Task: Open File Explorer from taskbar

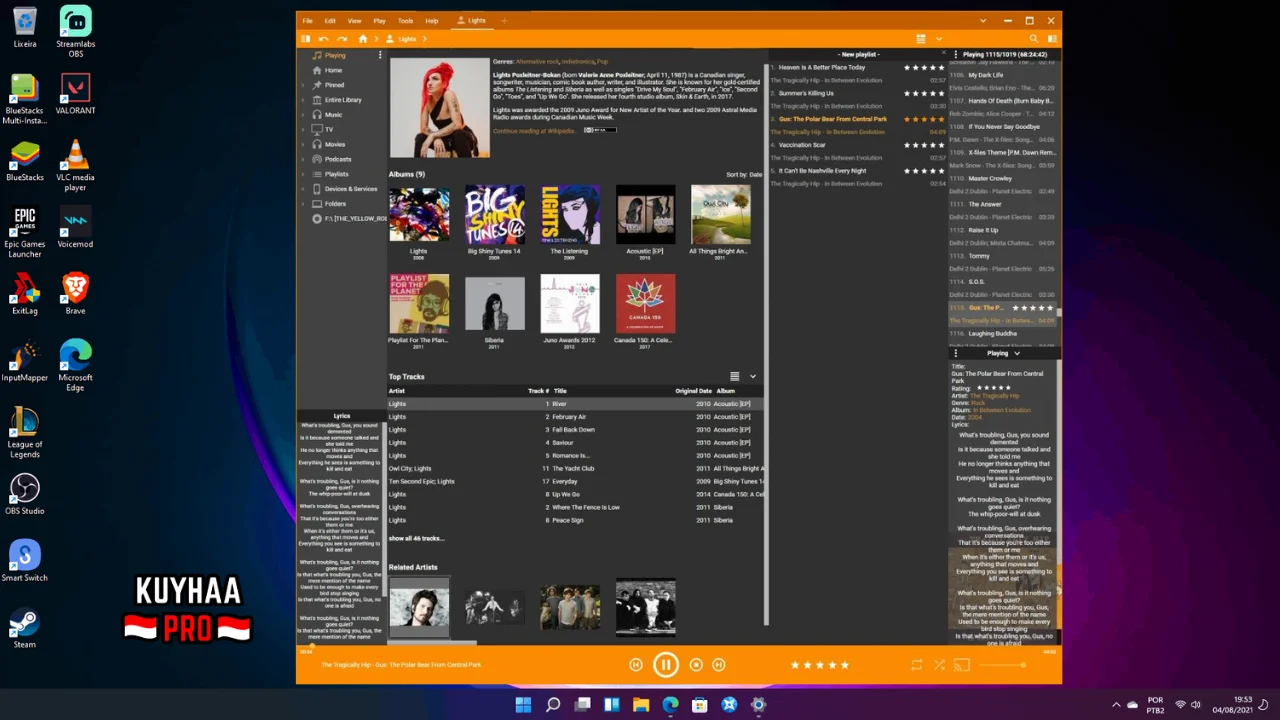Action: (641, 705)
